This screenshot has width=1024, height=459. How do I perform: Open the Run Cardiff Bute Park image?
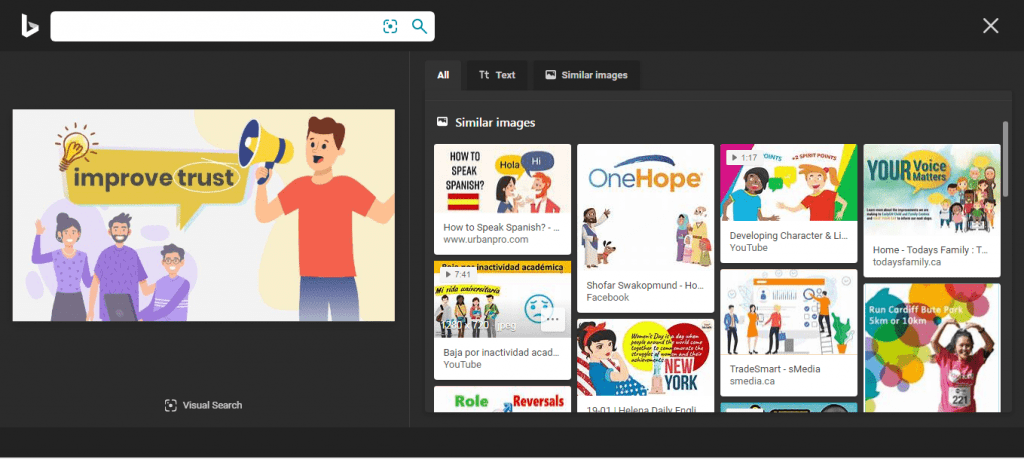tap(932, 347)
